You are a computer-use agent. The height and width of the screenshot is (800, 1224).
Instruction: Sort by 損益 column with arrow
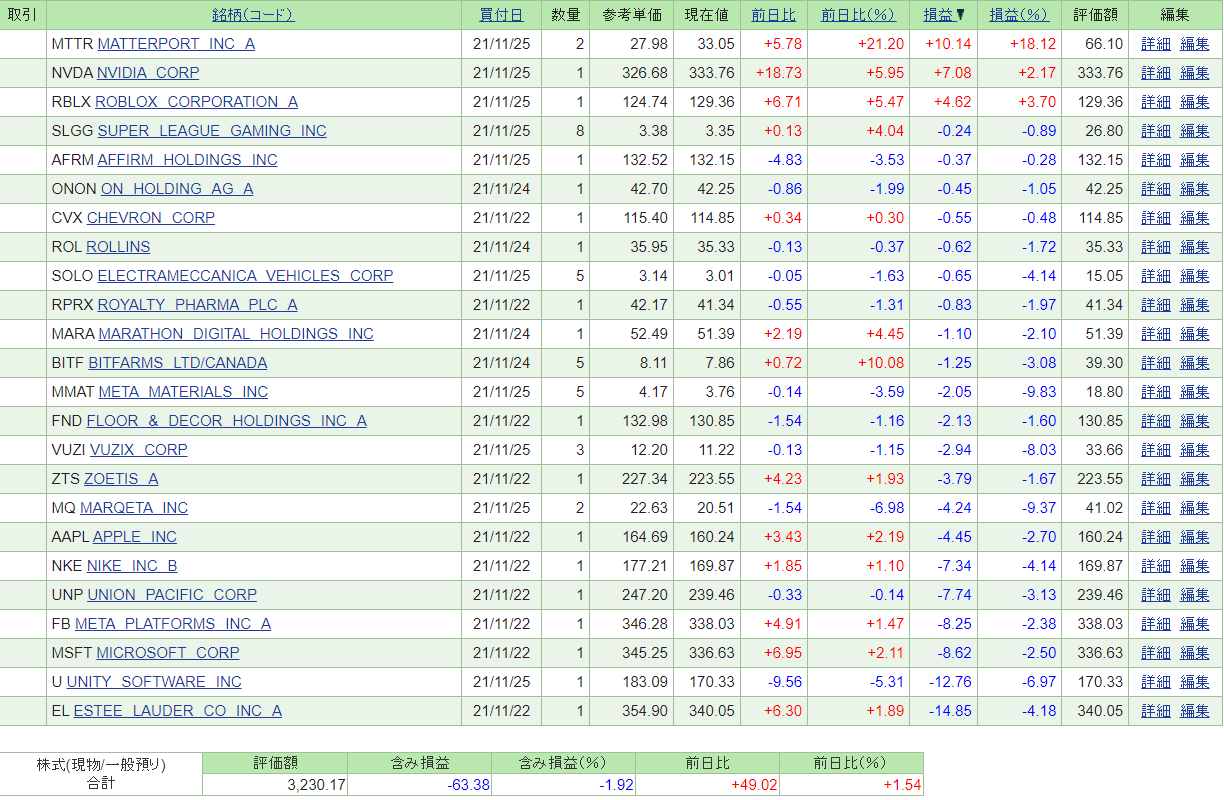coord(943,15)
